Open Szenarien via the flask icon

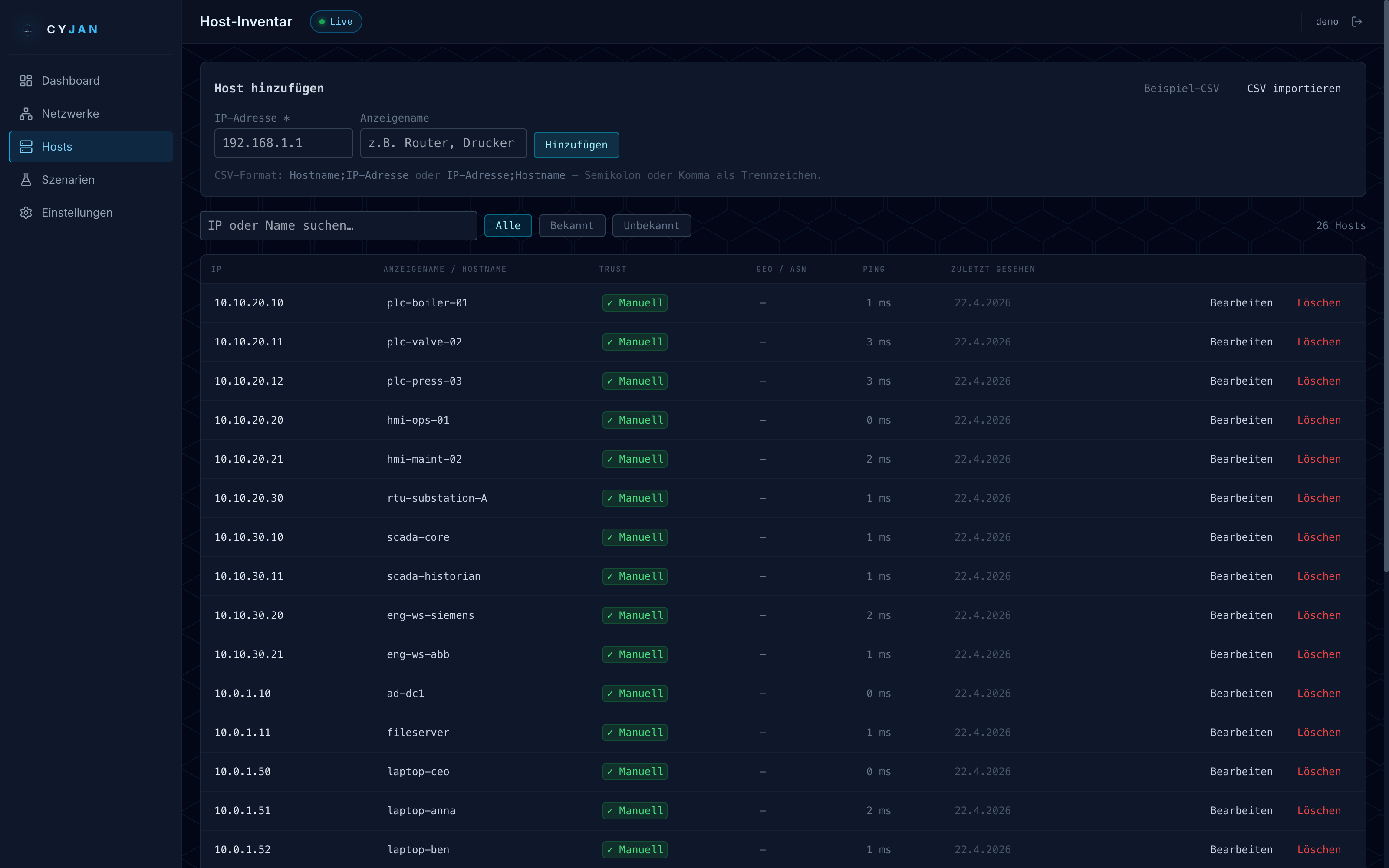pos(26,179)
